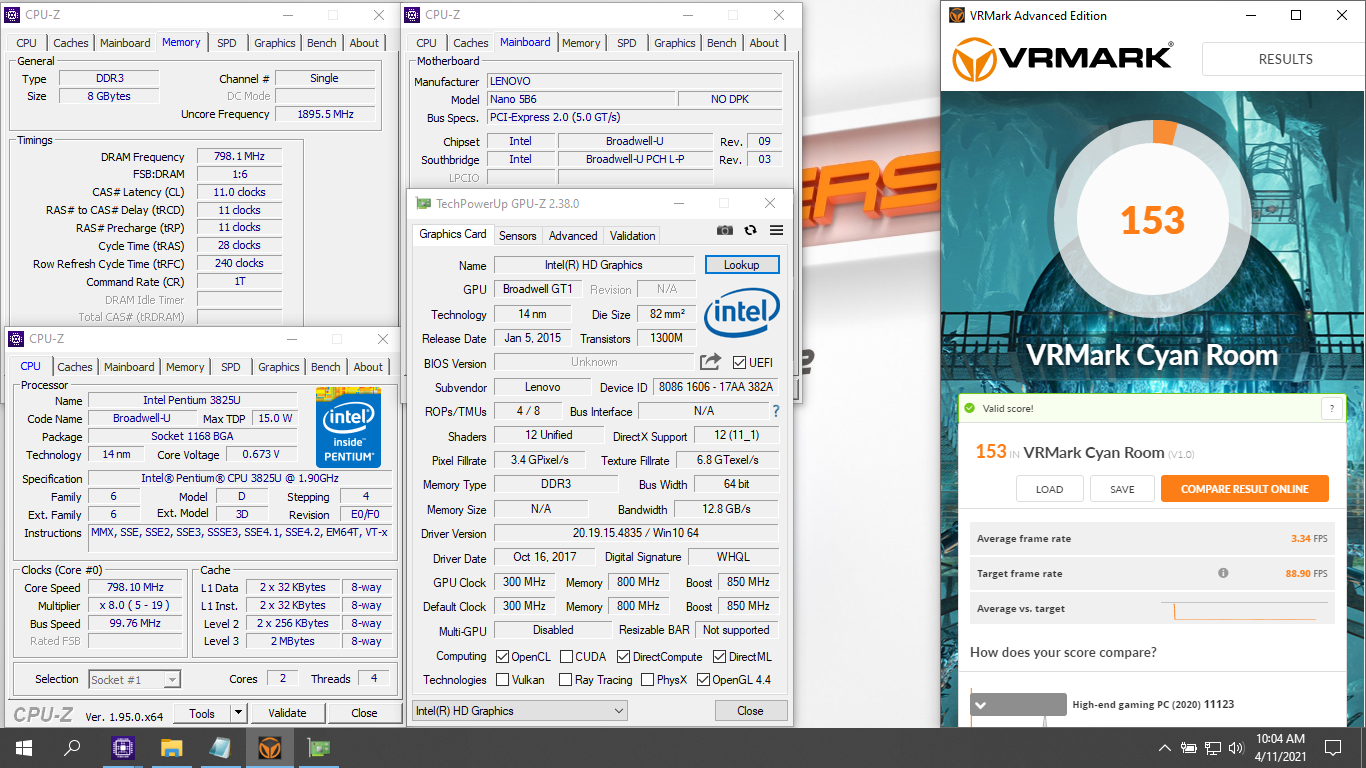Open the VRMark RESULTS tab
Screen dimensions: 1366x768
click(x=1285, y=59)
